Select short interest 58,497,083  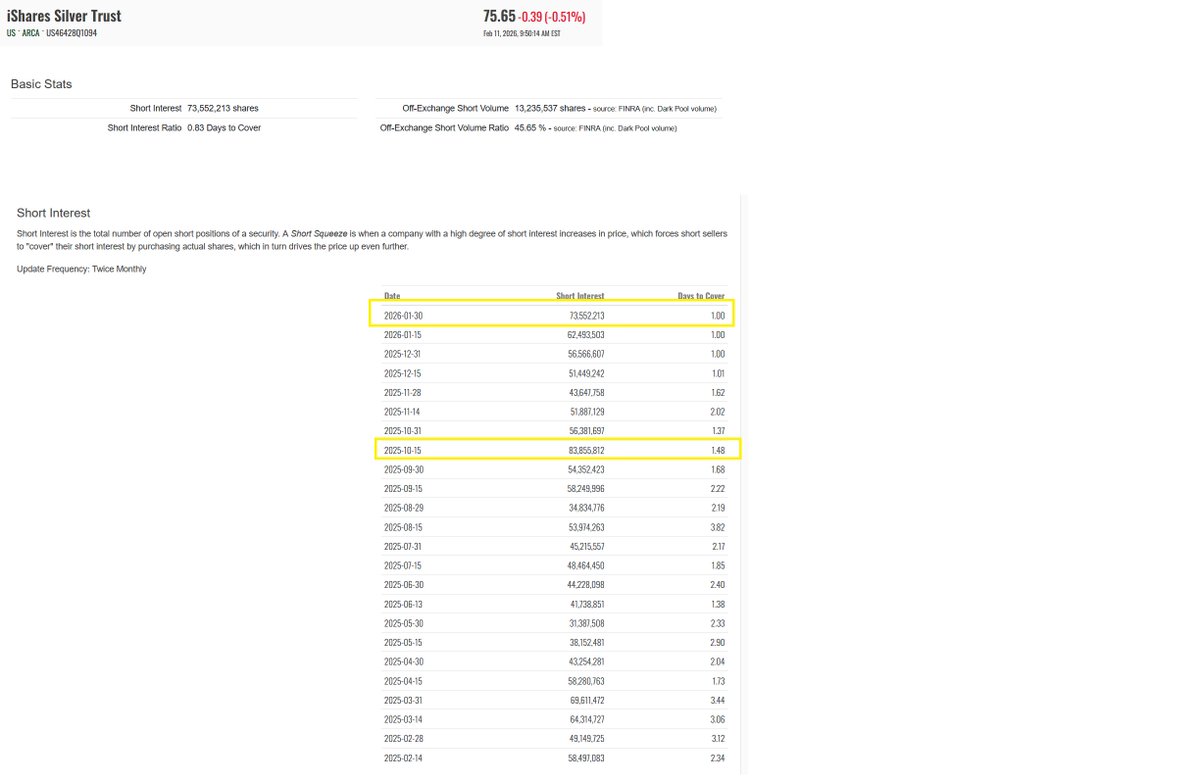point(585,759)
